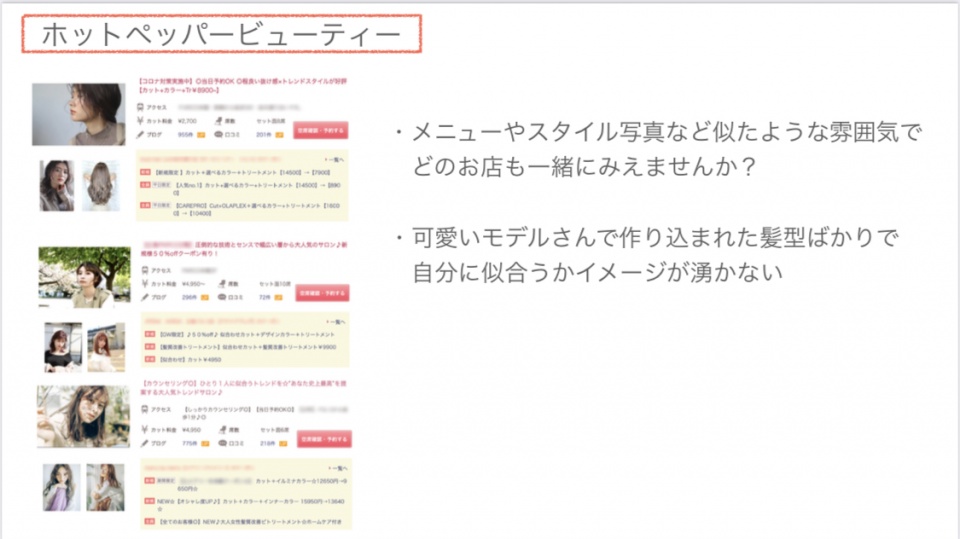Click the pencil icon beside 296件 blog count
960x539 pixels.
click(144, 297)
